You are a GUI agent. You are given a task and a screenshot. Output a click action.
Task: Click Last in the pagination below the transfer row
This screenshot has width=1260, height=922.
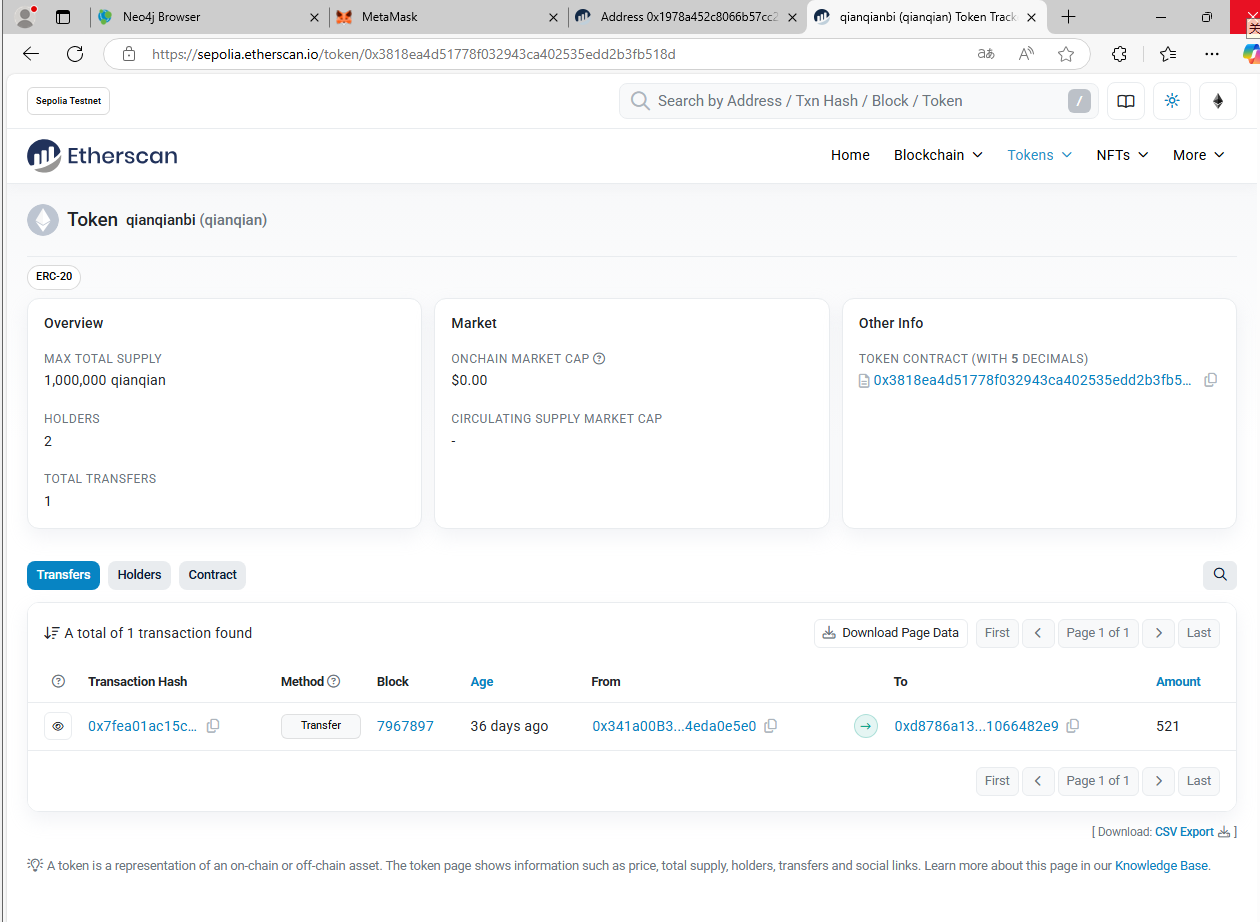(1199, 781)
